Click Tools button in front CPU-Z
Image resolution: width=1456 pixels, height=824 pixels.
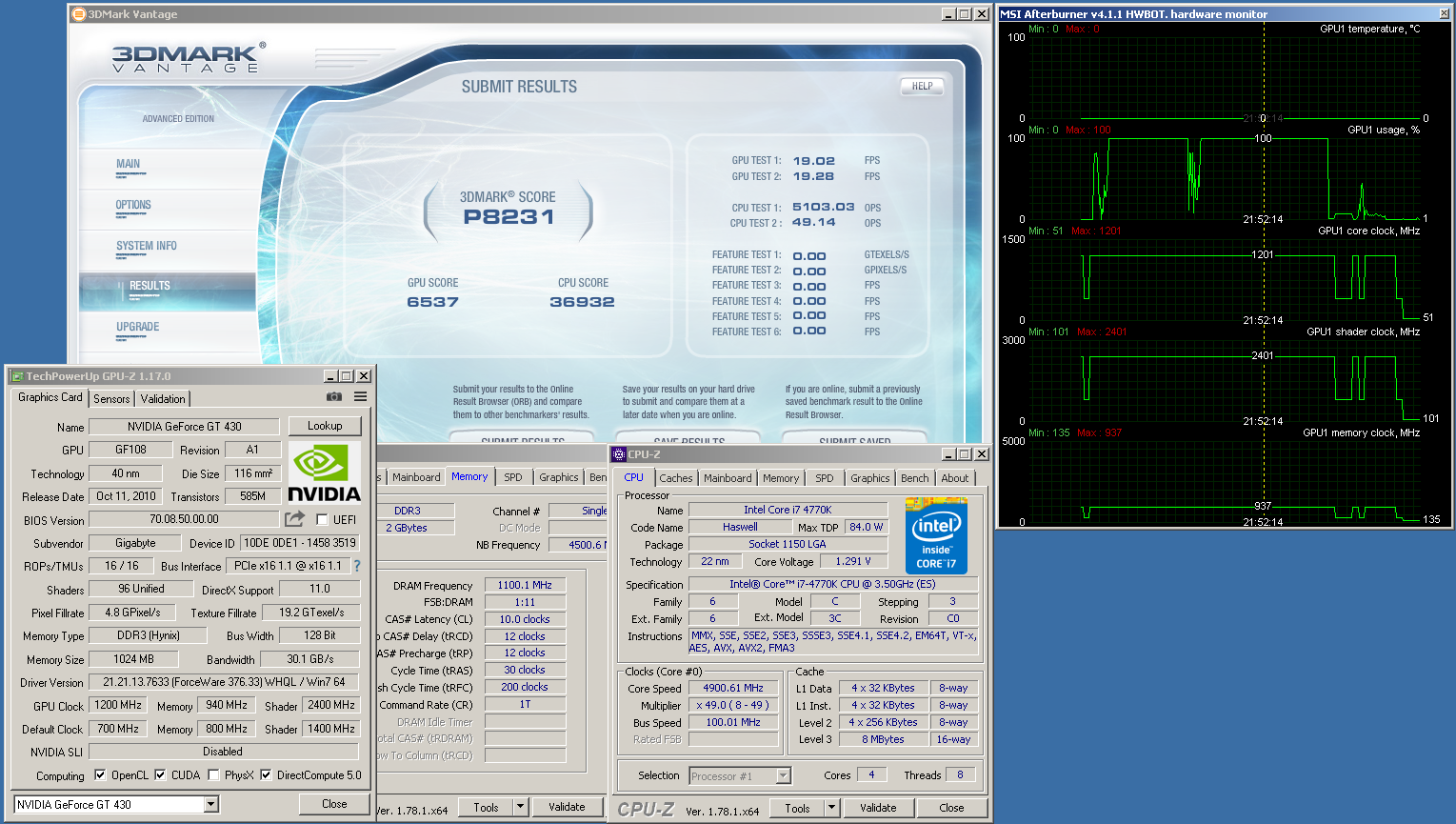coord(798,808)
